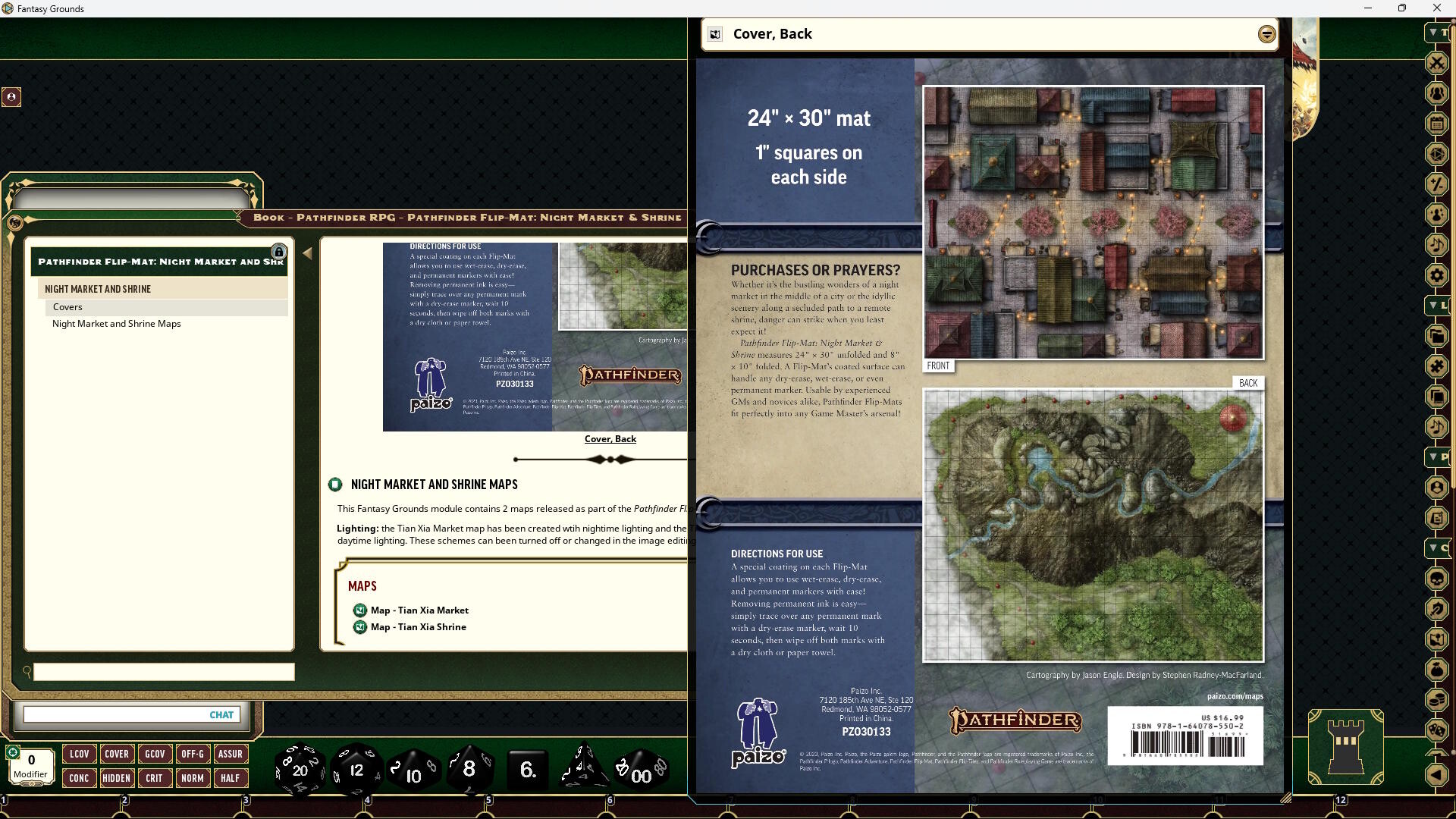Click the Cover, Back caption link

tap(610, 439)
